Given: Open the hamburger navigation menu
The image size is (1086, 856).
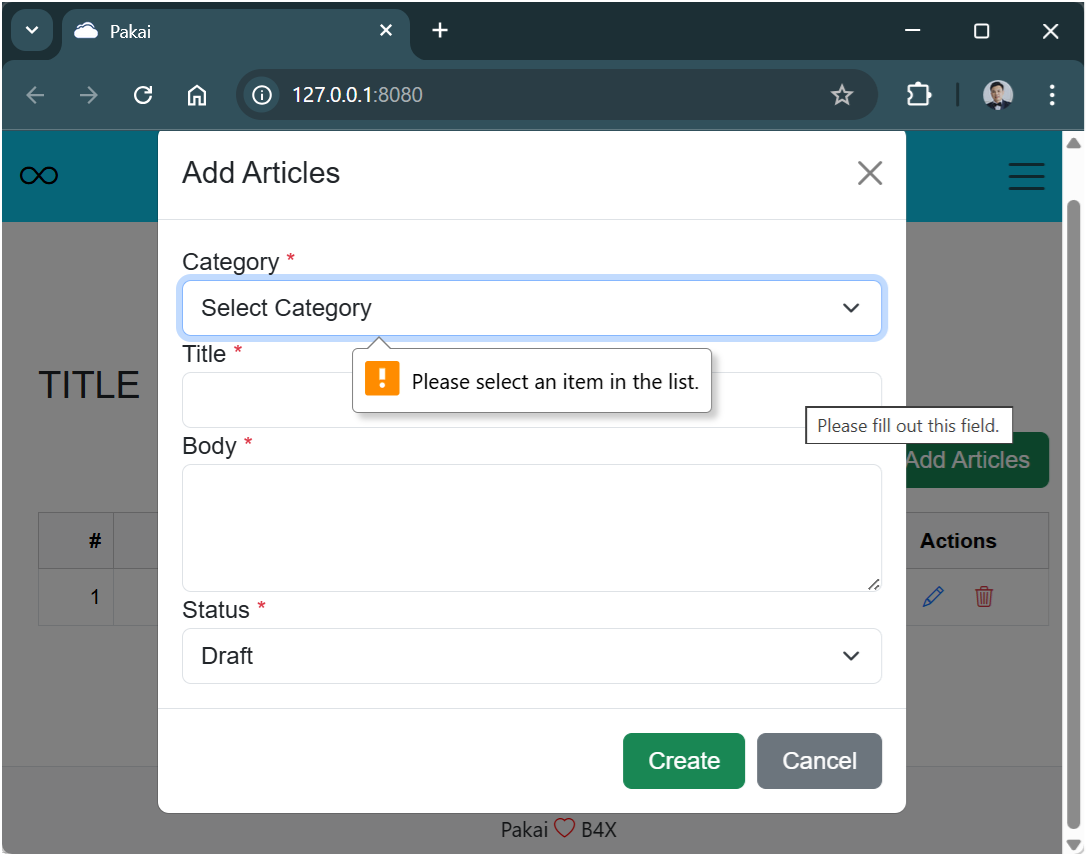Looking at the screenshot, I should (x=1026, y=176).
